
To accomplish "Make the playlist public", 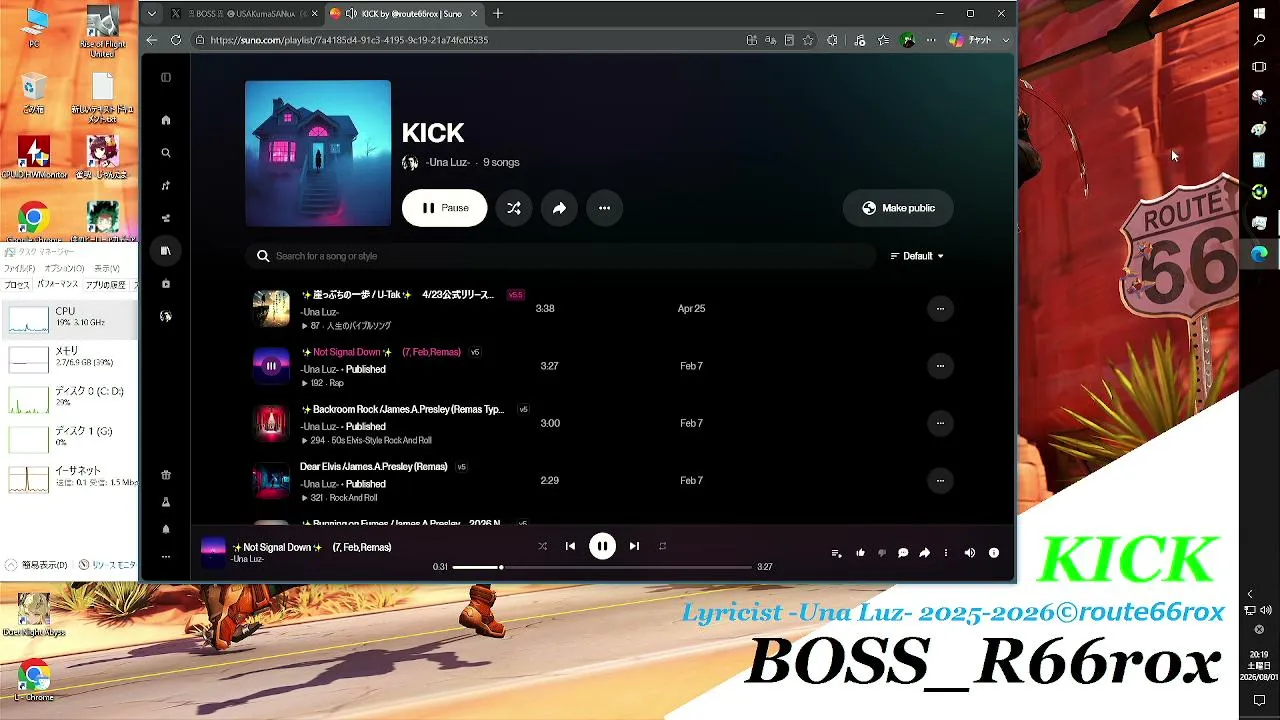I will coord(898,208).
